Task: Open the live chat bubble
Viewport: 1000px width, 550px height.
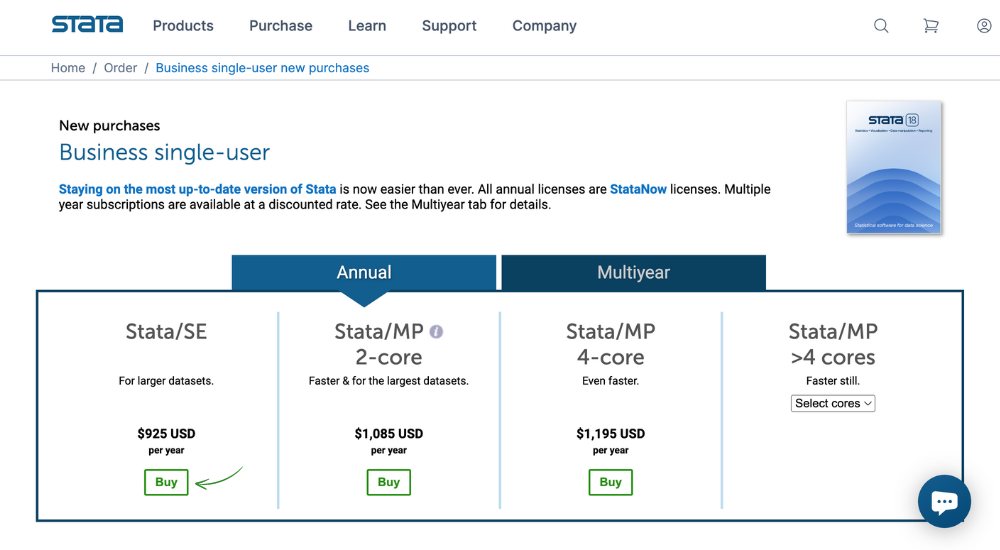Action: point(945,502)
